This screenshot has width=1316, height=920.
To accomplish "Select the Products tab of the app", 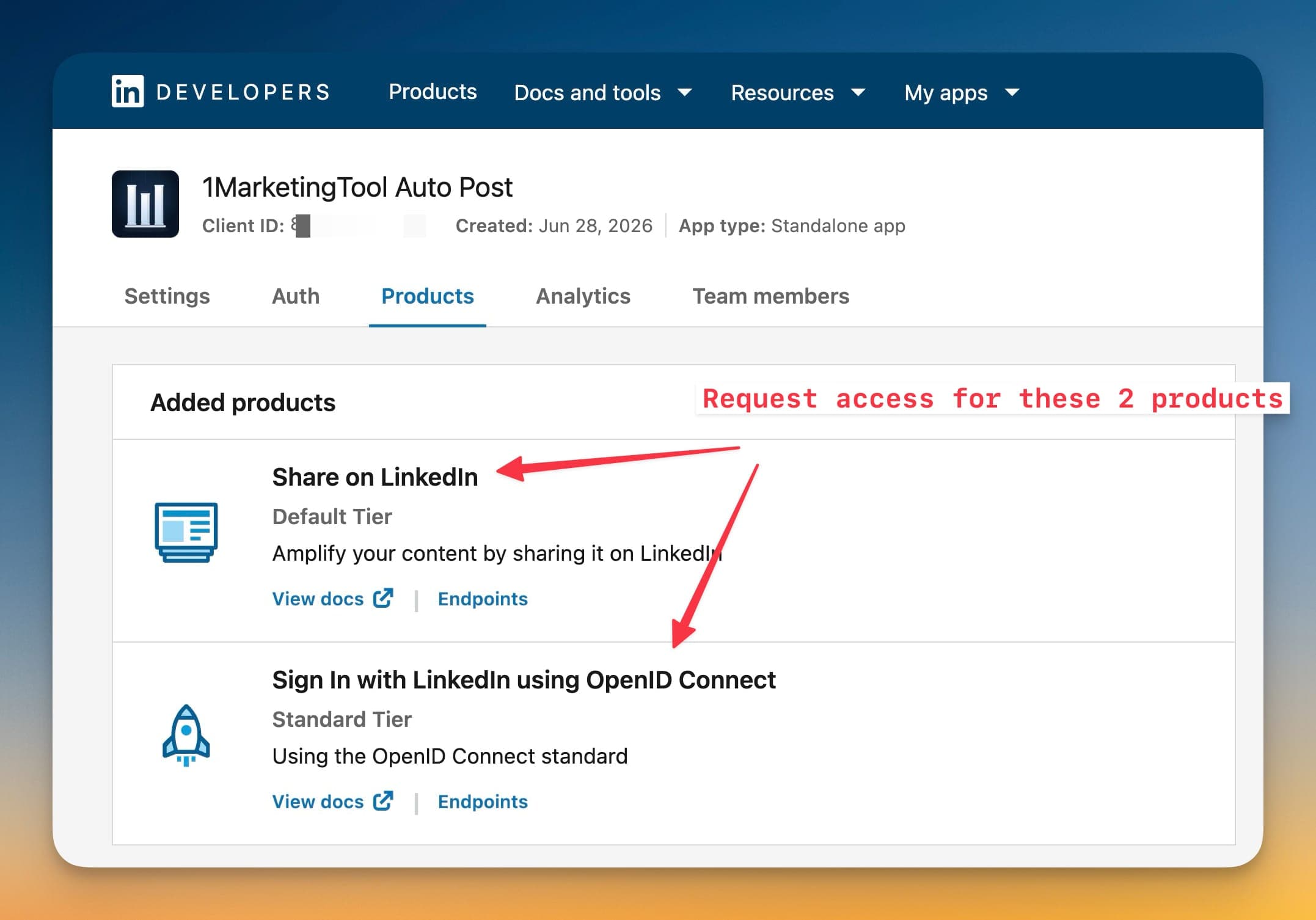I will tap(428, 296).
